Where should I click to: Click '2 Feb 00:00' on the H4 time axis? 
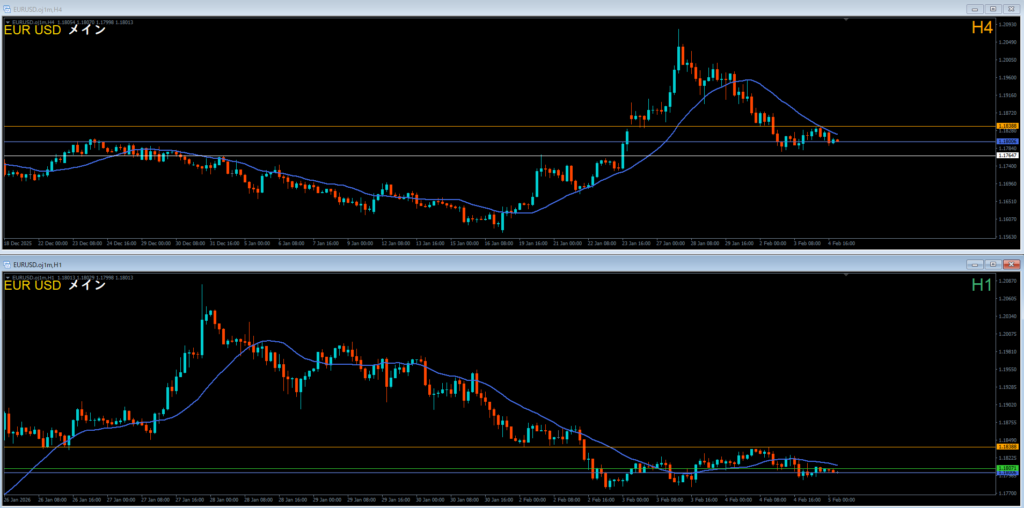pyautogui.click(x=773, y=243)
